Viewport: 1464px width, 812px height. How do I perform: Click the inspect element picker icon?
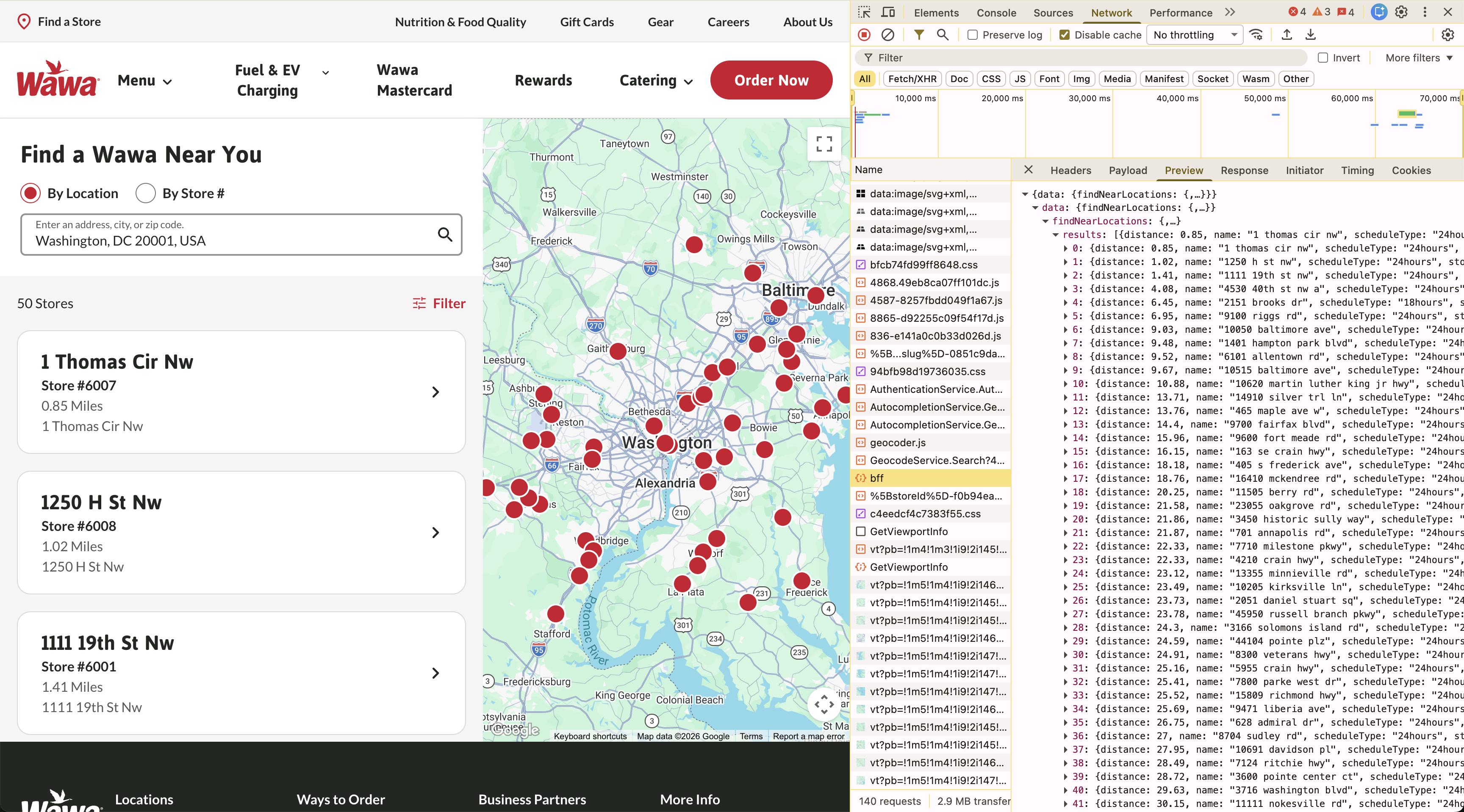865,13
